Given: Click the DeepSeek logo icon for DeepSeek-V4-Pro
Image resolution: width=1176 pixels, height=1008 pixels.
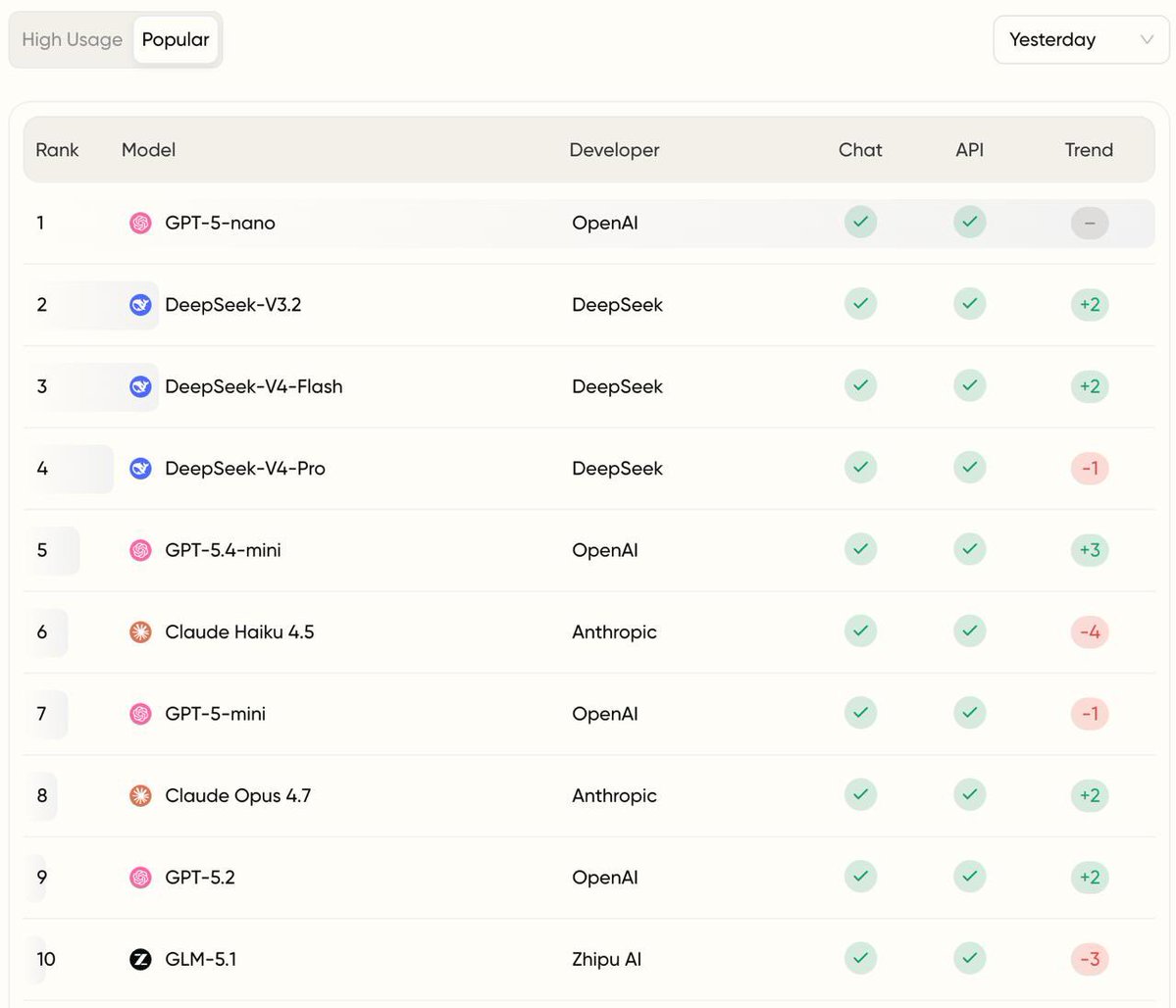Looking at the screenshot, I should (x=140, y=468).
